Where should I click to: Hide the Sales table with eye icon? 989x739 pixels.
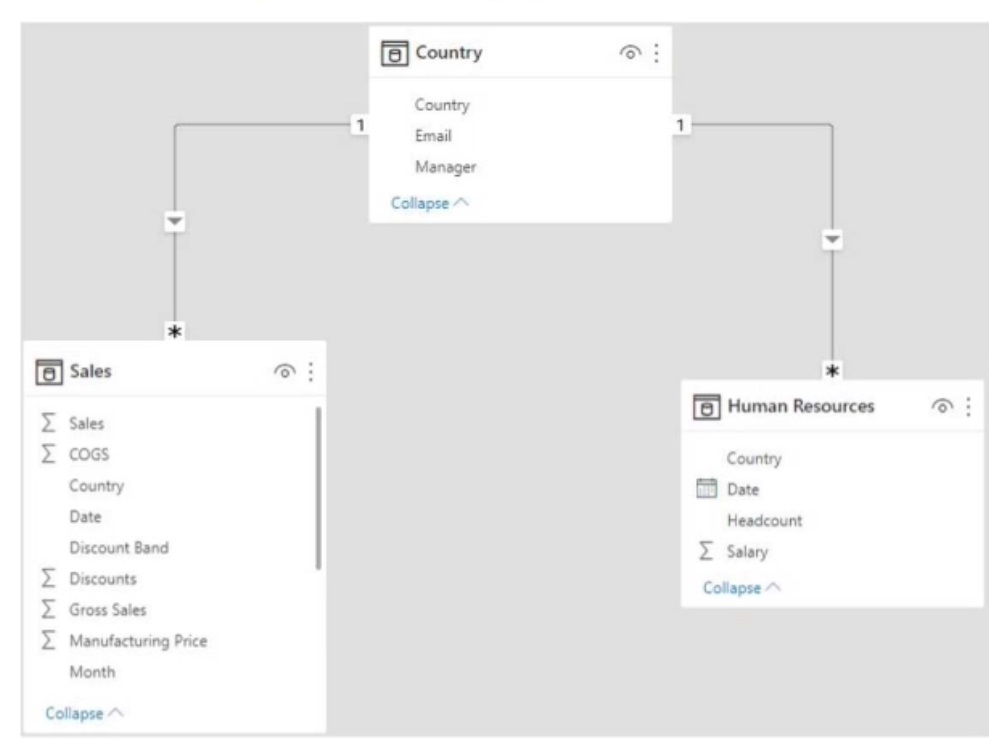point(285,372)
